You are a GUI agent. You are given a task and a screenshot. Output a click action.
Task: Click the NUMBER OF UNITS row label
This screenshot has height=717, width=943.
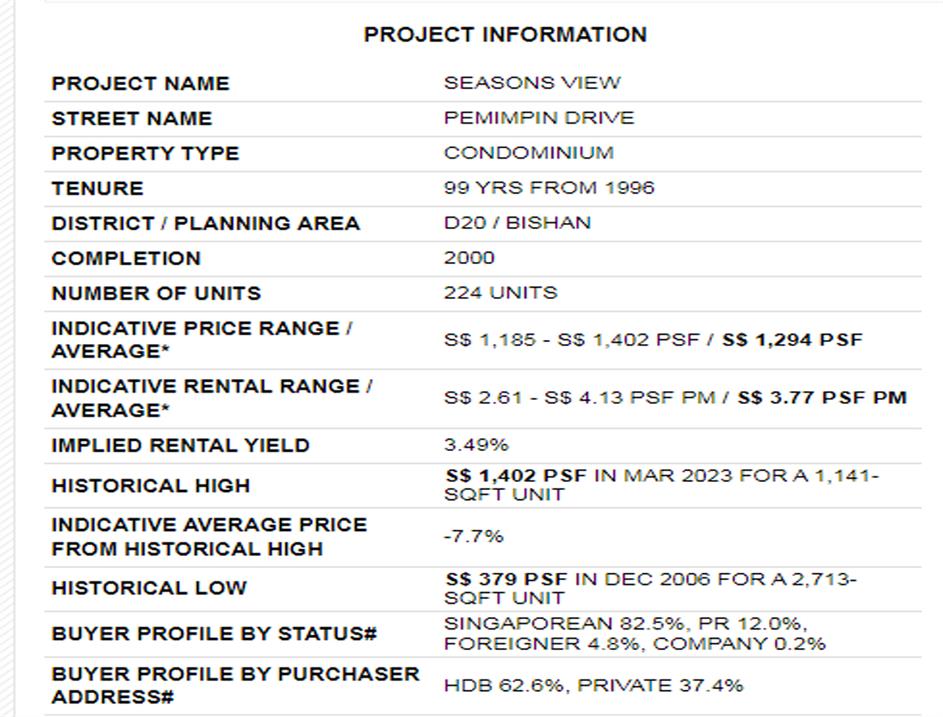pos(156,293)
